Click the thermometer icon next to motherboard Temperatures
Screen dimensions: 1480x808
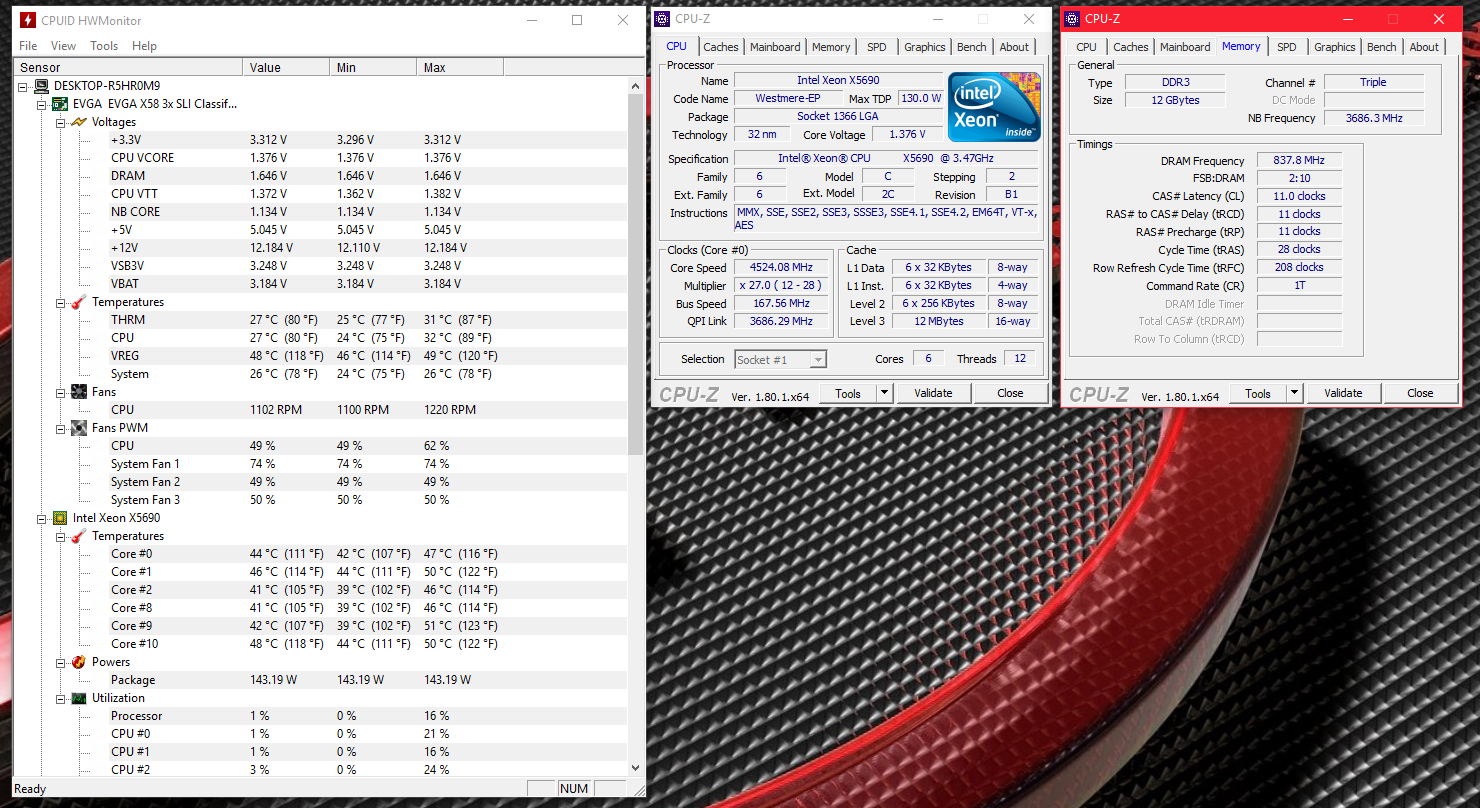pos(79,302)
